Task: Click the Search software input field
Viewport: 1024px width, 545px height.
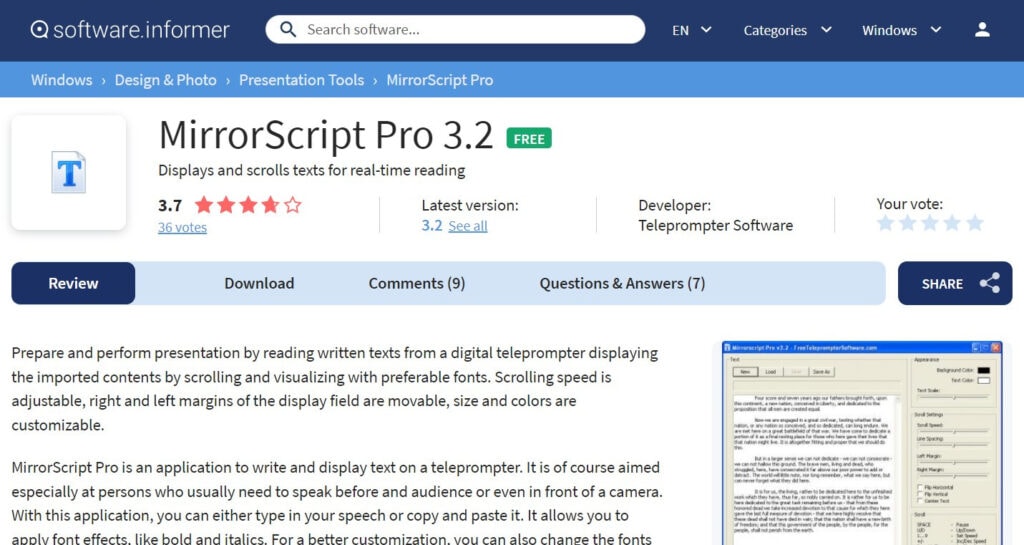Action: tap(455, 29)
